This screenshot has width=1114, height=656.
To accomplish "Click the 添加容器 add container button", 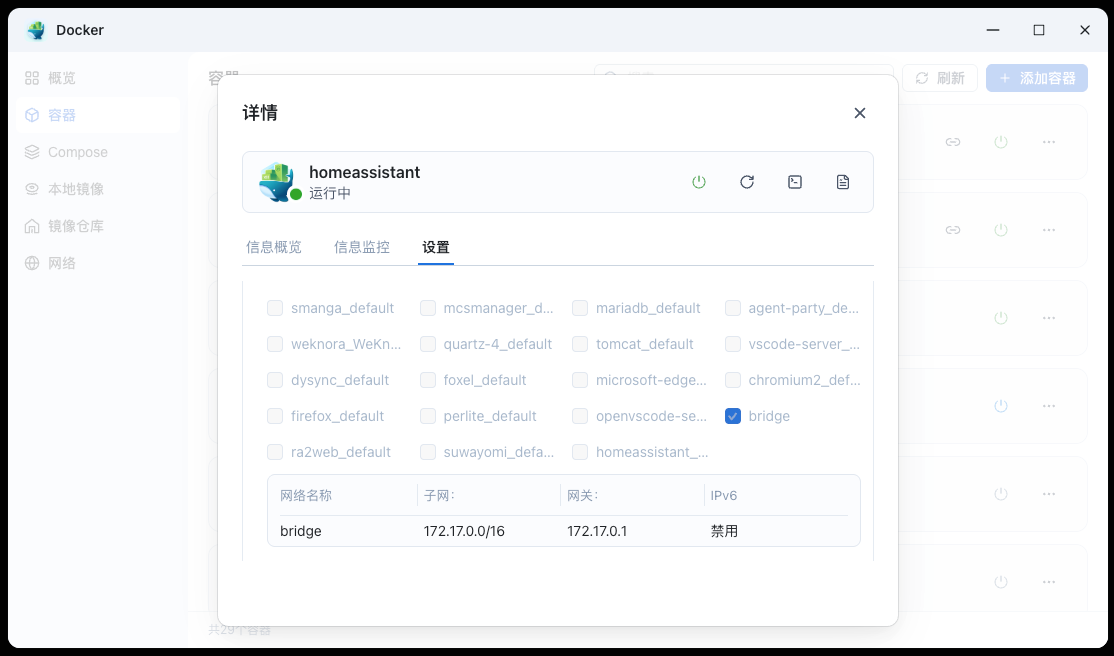I will pyautogui.click(x=1037, y=77).
